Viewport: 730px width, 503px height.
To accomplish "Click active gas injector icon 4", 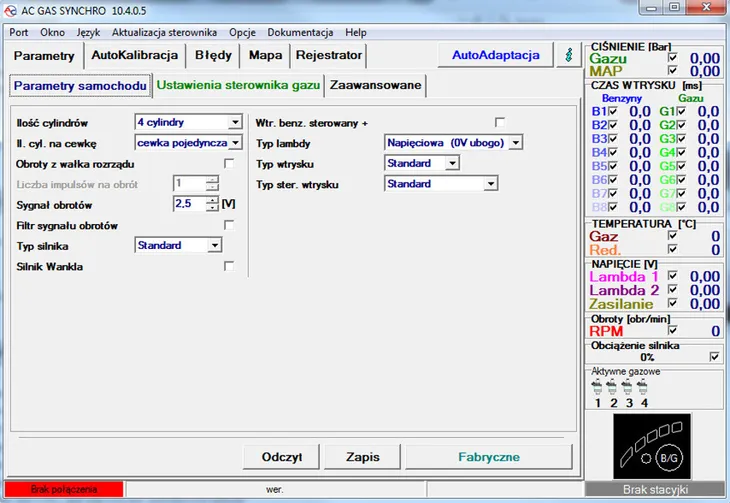I will (x=642, y=387).
